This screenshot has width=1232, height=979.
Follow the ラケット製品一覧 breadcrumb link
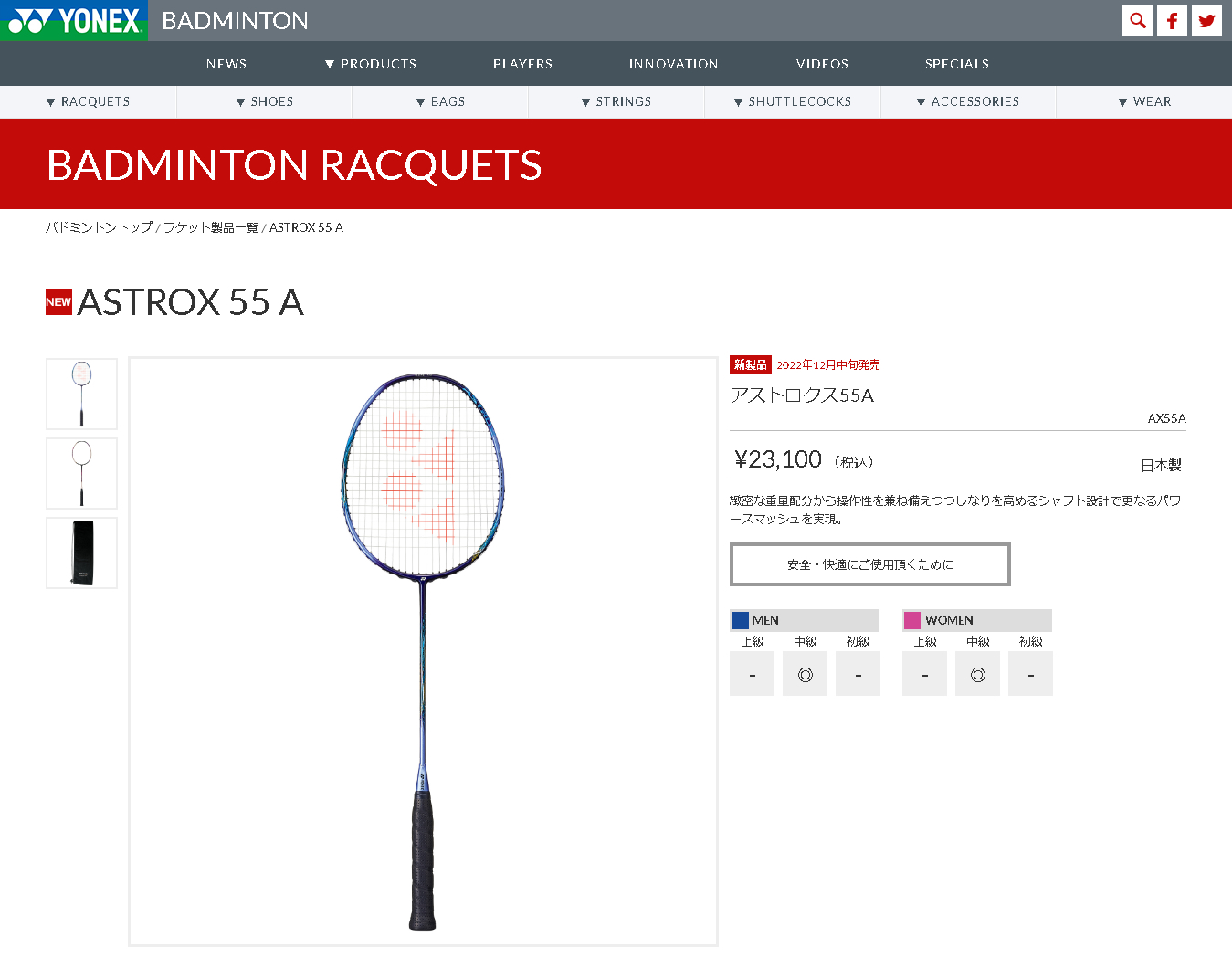coord(211,227)
